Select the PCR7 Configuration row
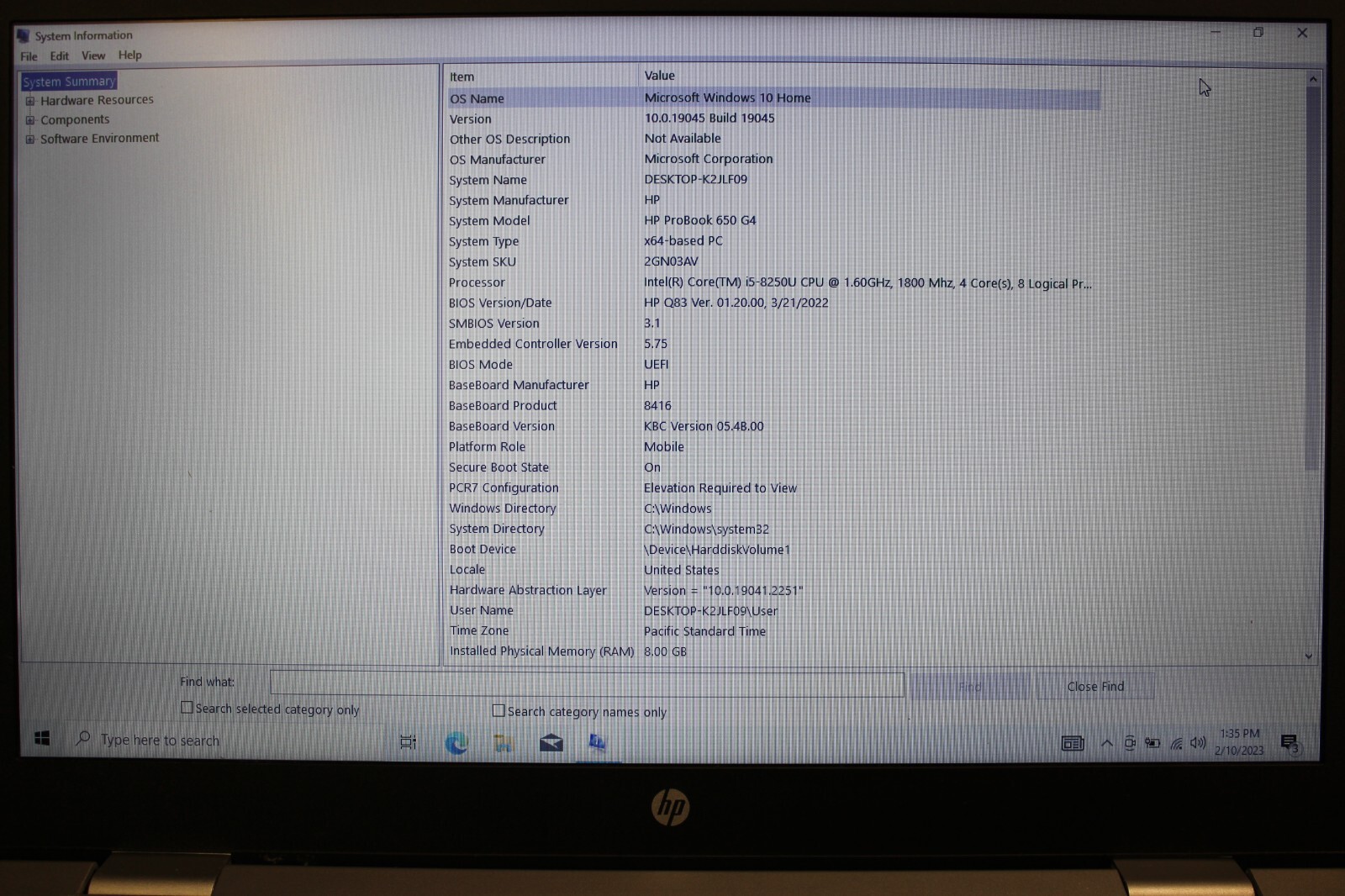This screenshot has height=896, width=1345. coord(773,488)
